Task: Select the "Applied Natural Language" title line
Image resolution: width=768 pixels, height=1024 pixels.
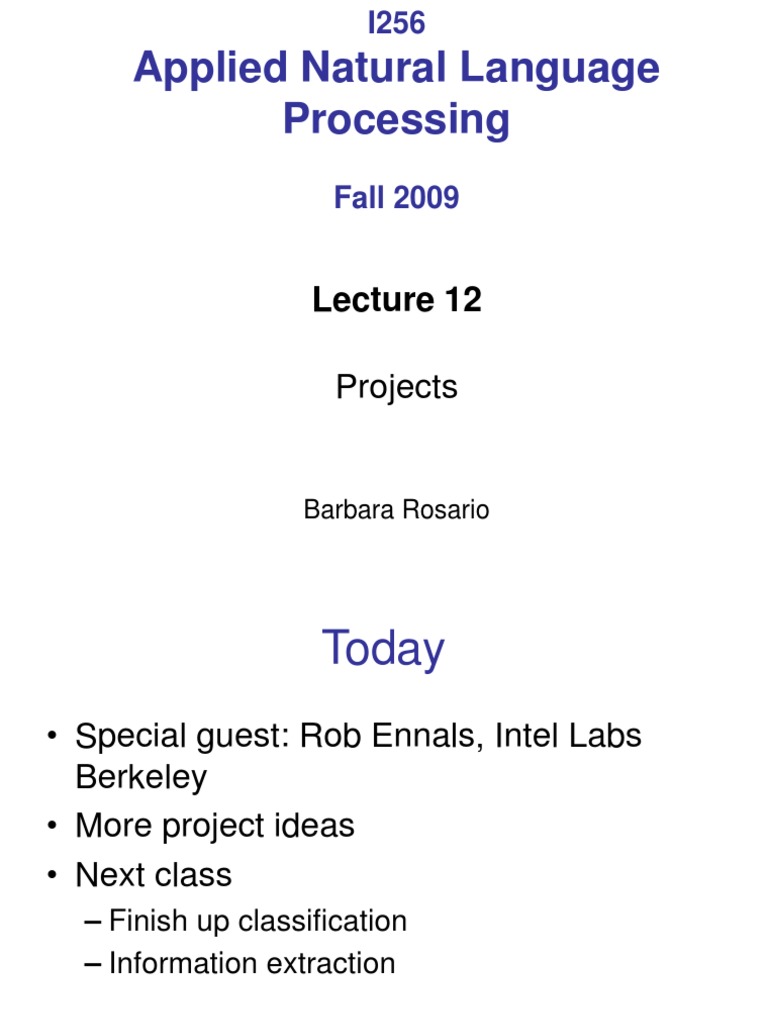Action: tap(397, 69)
